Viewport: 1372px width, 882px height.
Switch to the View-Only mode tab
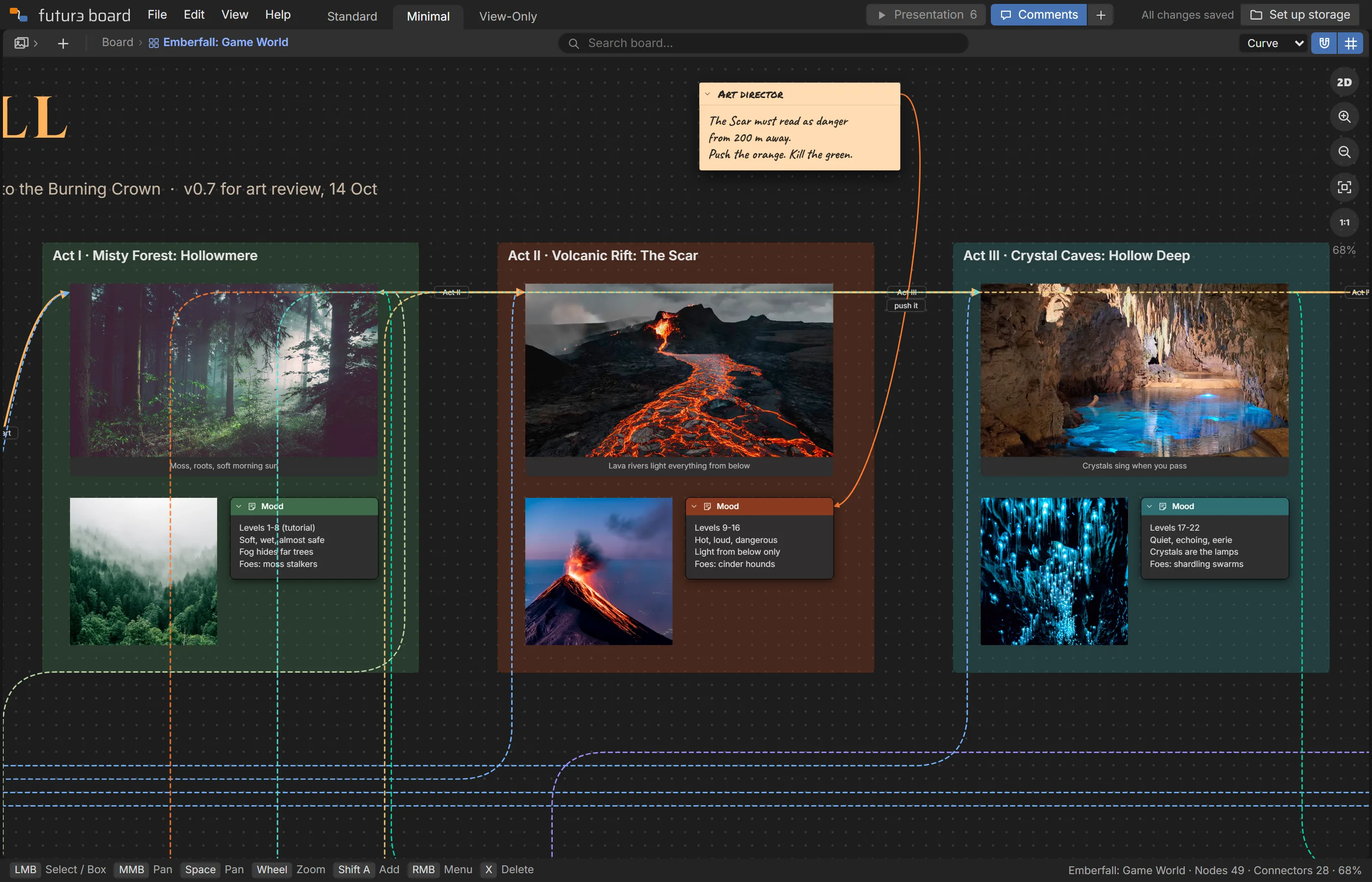(x=508, y=17)
